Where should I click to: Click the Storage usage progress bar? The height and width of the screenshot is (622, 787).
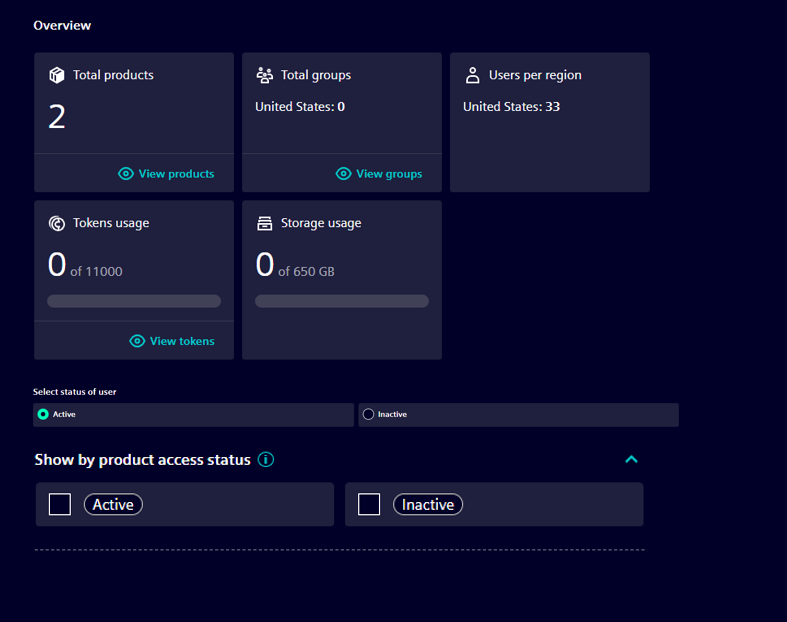pos(342,301)
